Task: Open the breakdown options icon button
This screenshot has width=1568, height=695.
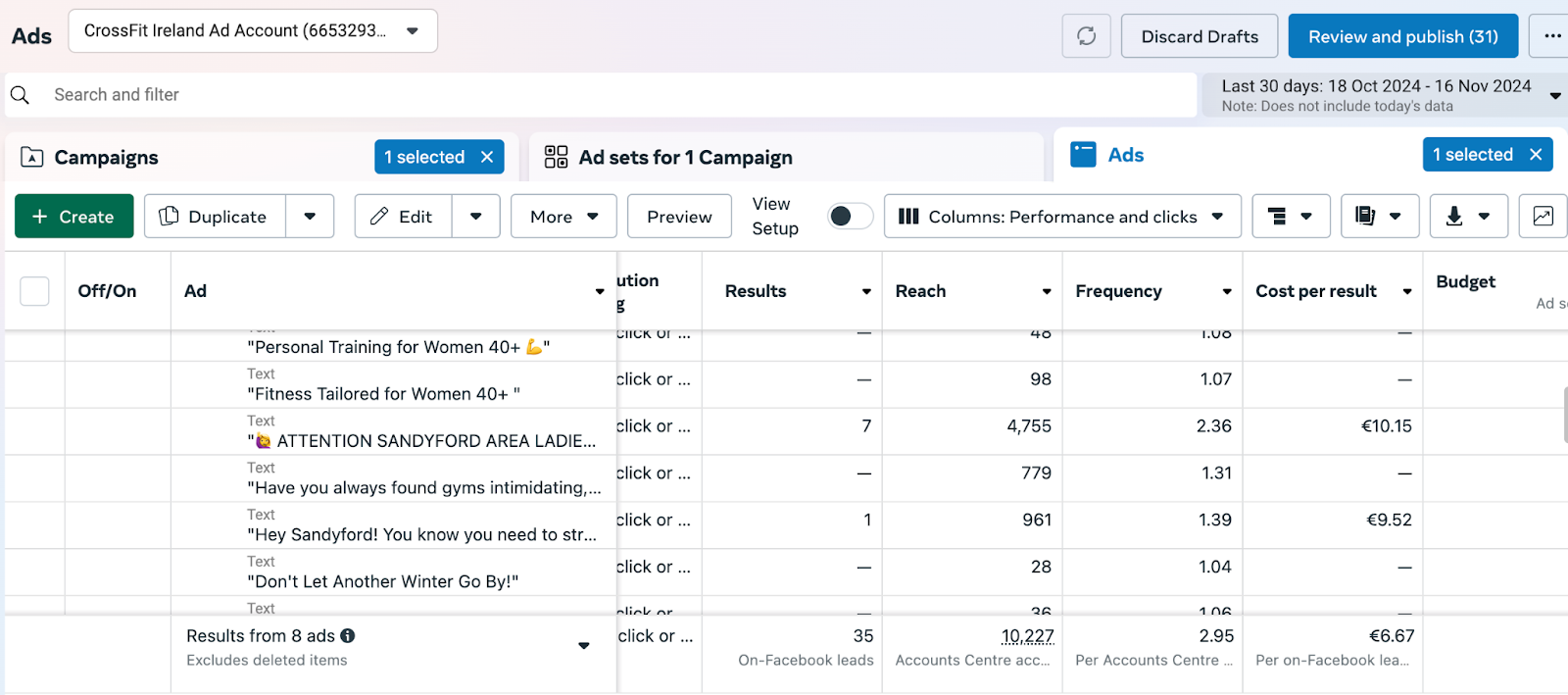Action: (x=1291, y=217)
